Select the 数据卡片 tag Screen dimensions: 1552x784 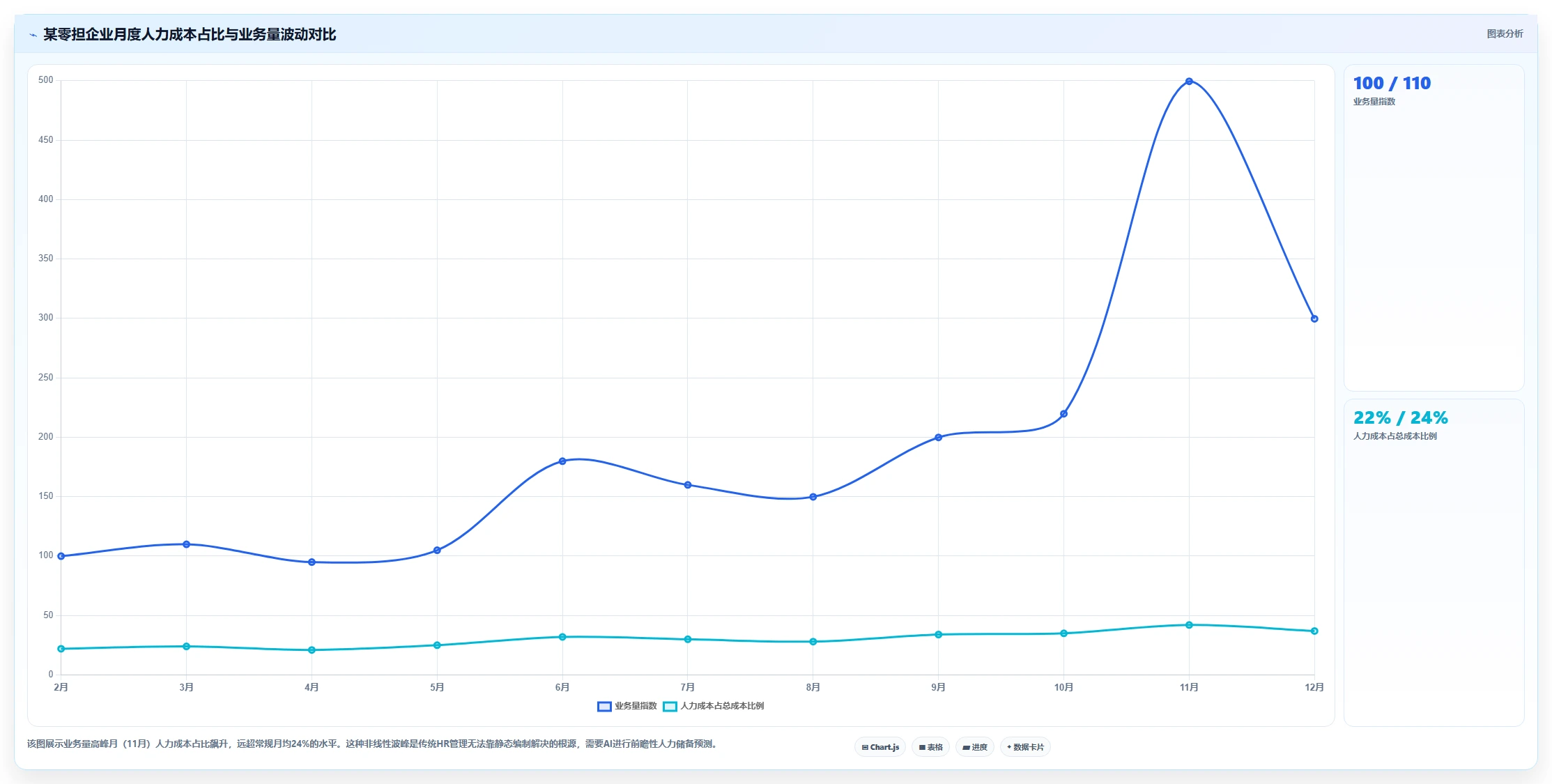[1025, 747]
